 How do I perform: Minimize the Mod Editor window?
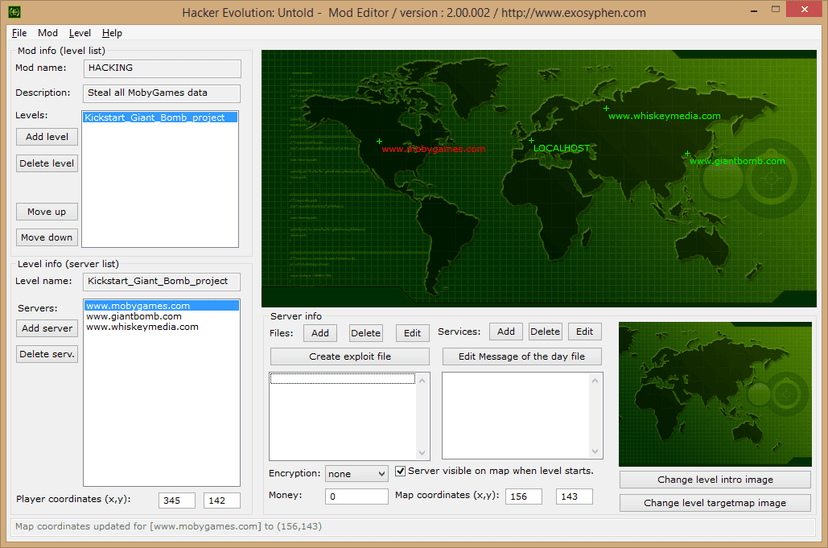(x=754, y=10)
